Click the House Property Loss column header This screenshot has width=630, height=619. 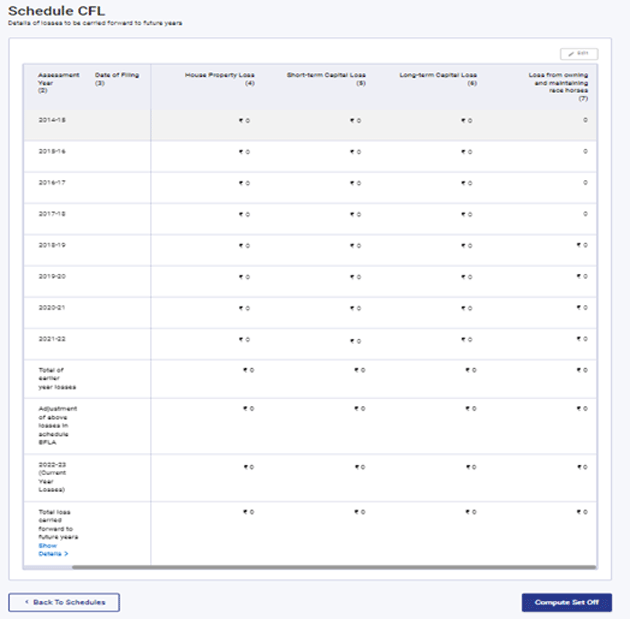tap(220, 78)
